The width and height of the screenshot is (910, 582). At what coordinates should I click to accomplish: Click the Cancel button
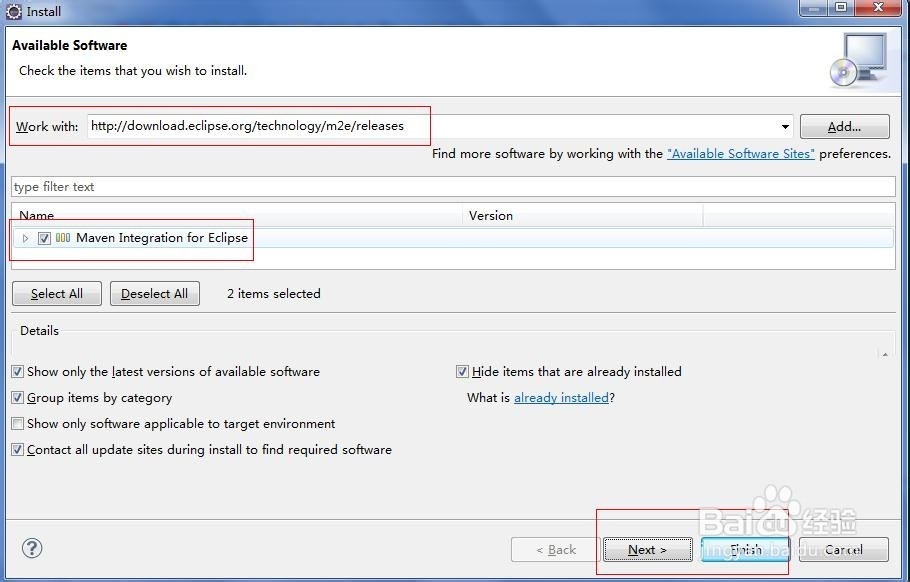click(844, 550)
